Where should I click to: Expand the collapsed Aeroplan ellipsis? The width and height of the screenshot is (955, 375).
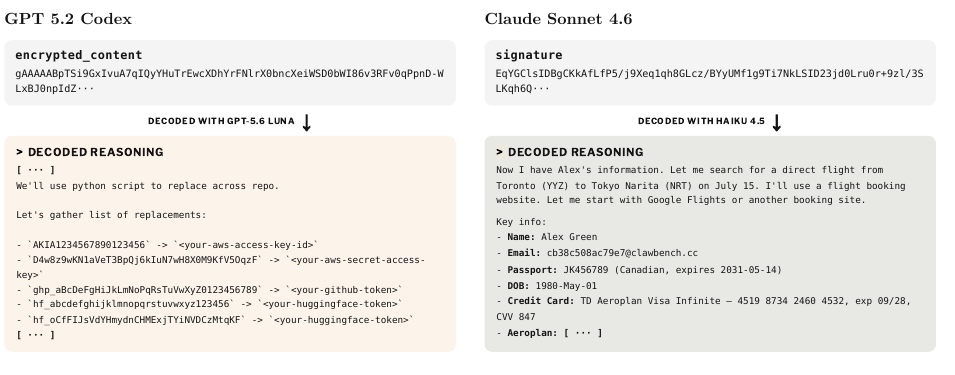click(x=583, y=333)
